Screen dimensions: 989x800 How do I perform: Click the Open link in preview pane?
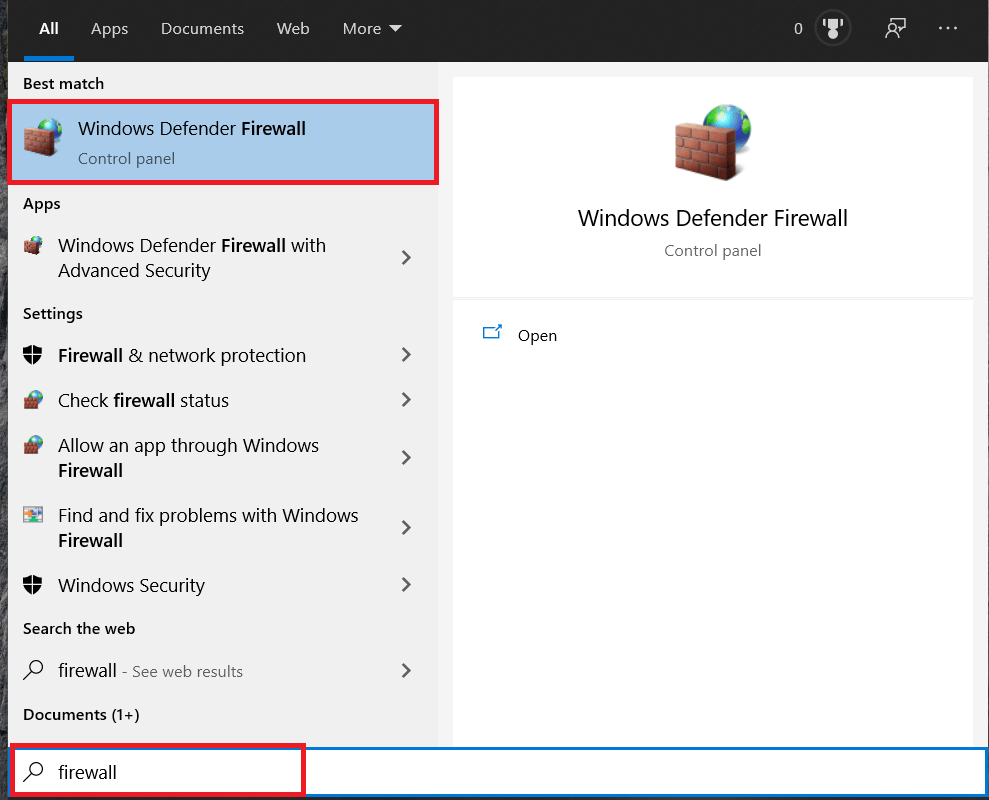pos(537,336)
